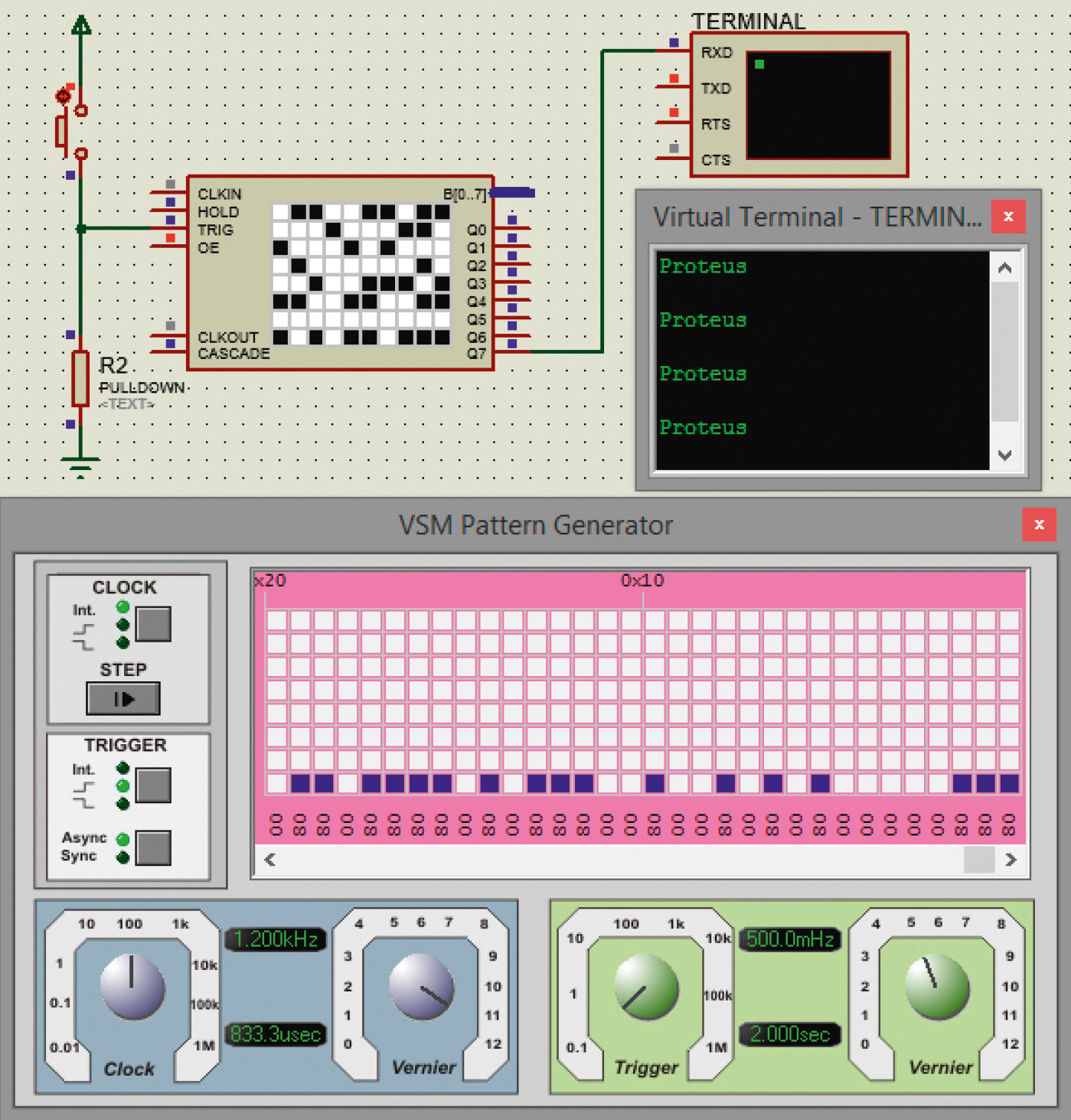Click the 833.3usec clock period display

(276, 1034)
